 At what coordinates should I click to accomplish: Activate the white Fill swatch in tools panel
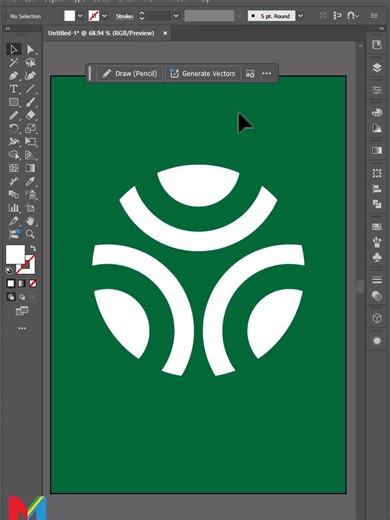tap(15, 254)
